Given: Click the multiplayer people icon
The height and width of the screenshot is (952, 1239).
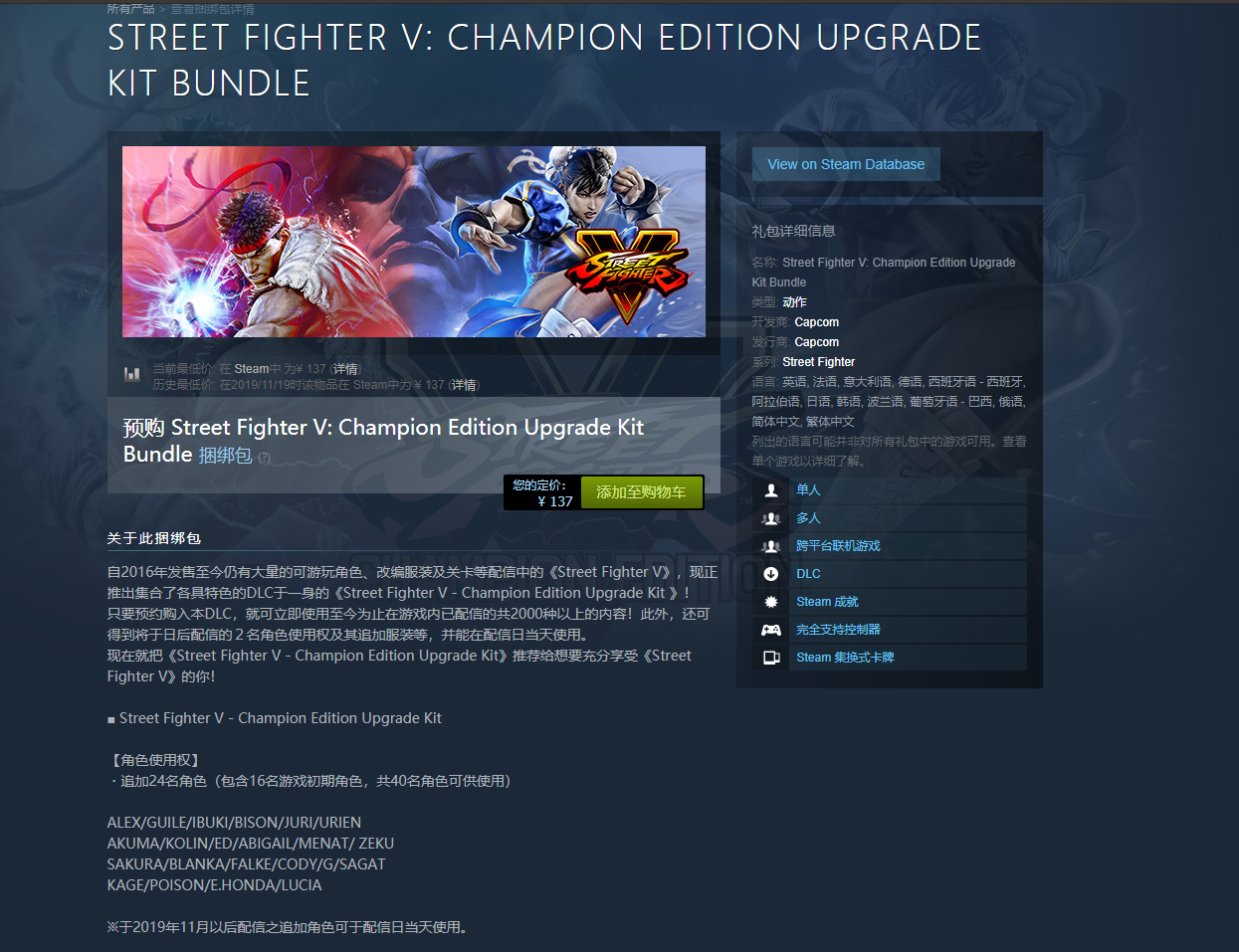Looking at the screenshot, I should pos(770,518).
